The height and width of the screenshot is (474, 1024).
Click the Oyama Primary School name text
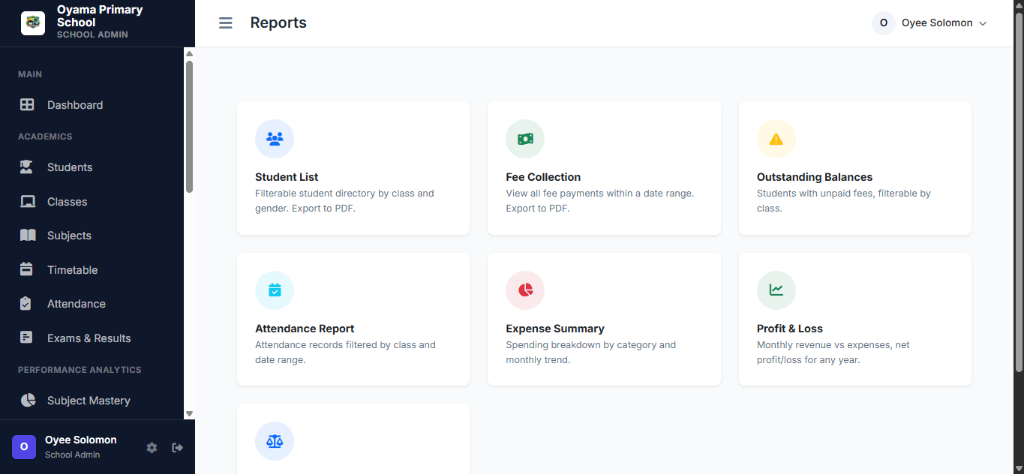[100, 16]
